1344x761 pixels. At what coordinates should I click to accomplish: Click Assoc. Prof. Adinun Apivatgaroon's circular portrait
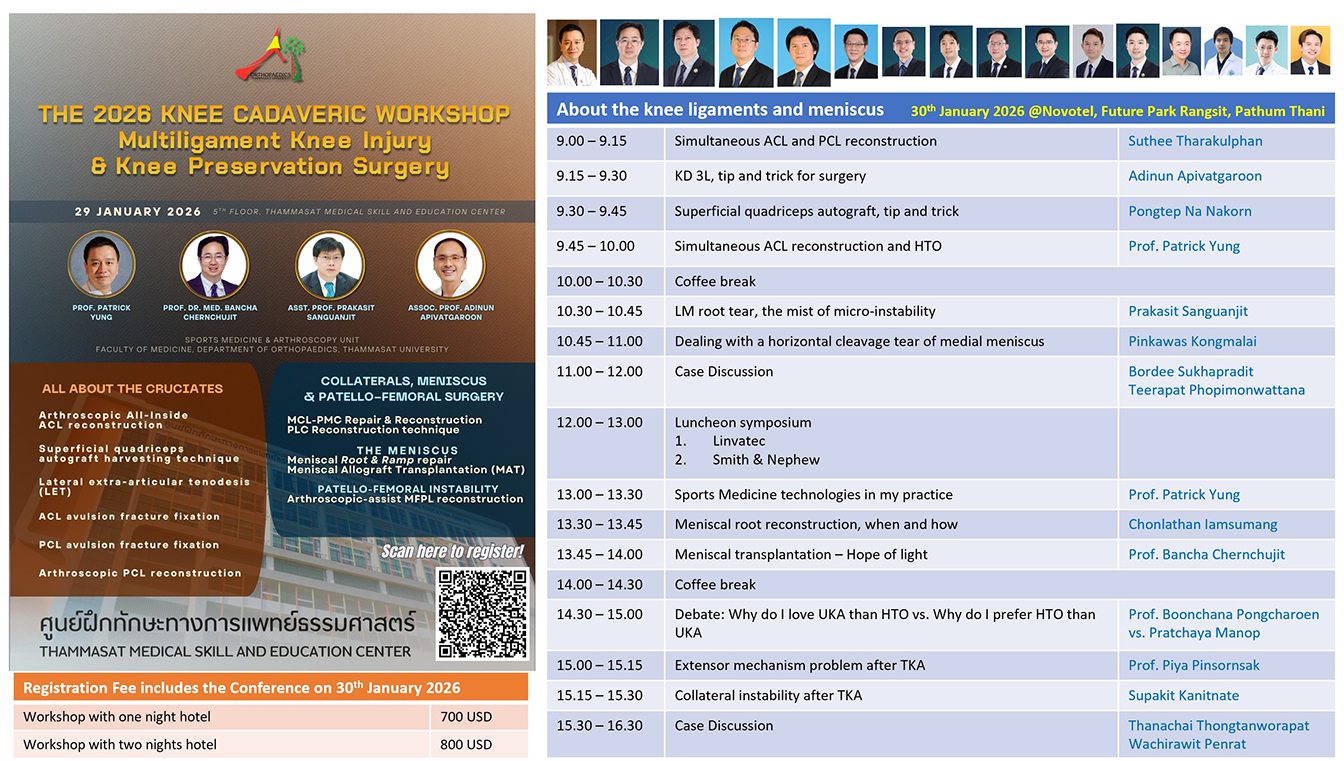pos(450,265)
